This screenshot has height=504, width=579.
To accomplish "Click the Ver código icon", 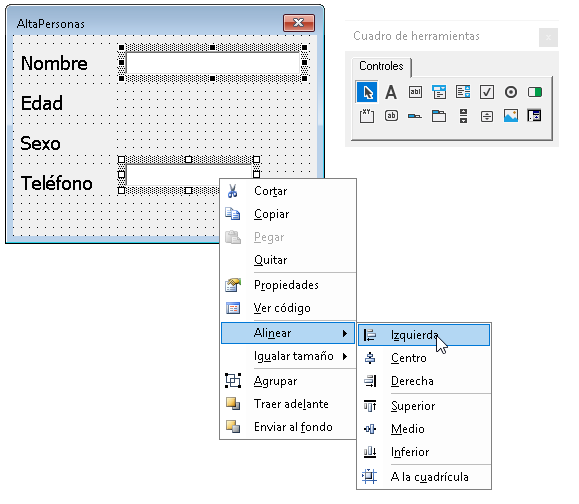I will pos(233,308).
